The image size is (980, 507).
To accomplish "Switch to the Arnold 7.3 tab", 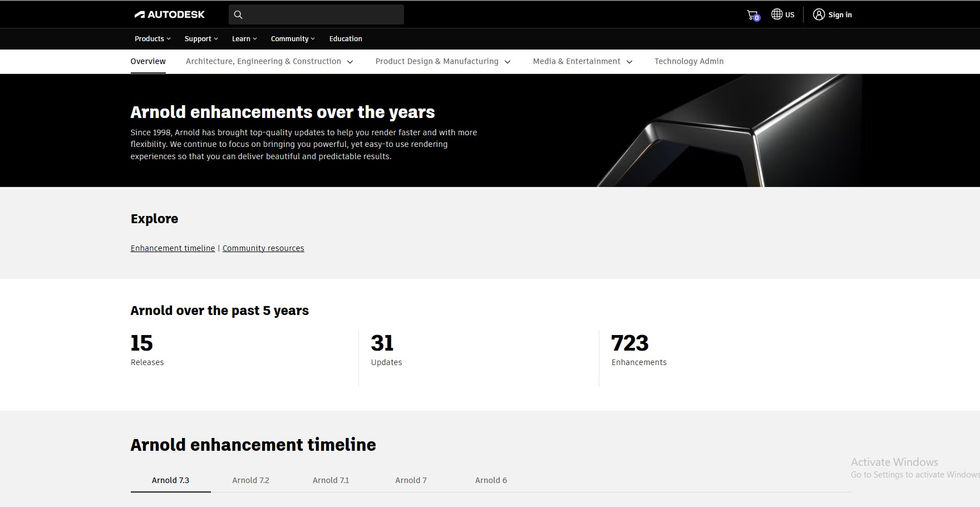I will [x=171, y=480].
